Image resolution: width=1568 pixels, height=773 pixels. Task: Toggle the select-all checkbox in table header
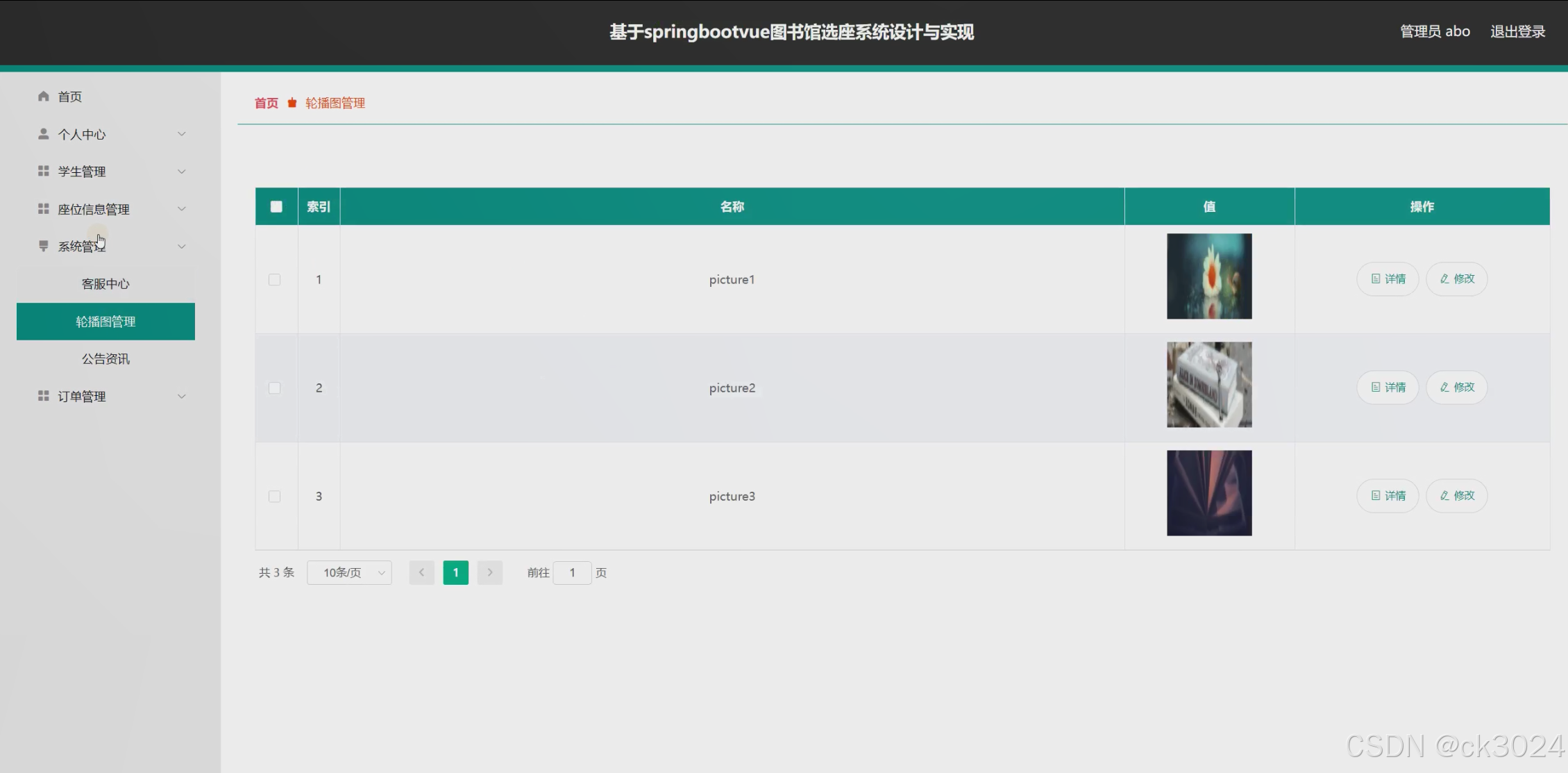pos(276,206)
